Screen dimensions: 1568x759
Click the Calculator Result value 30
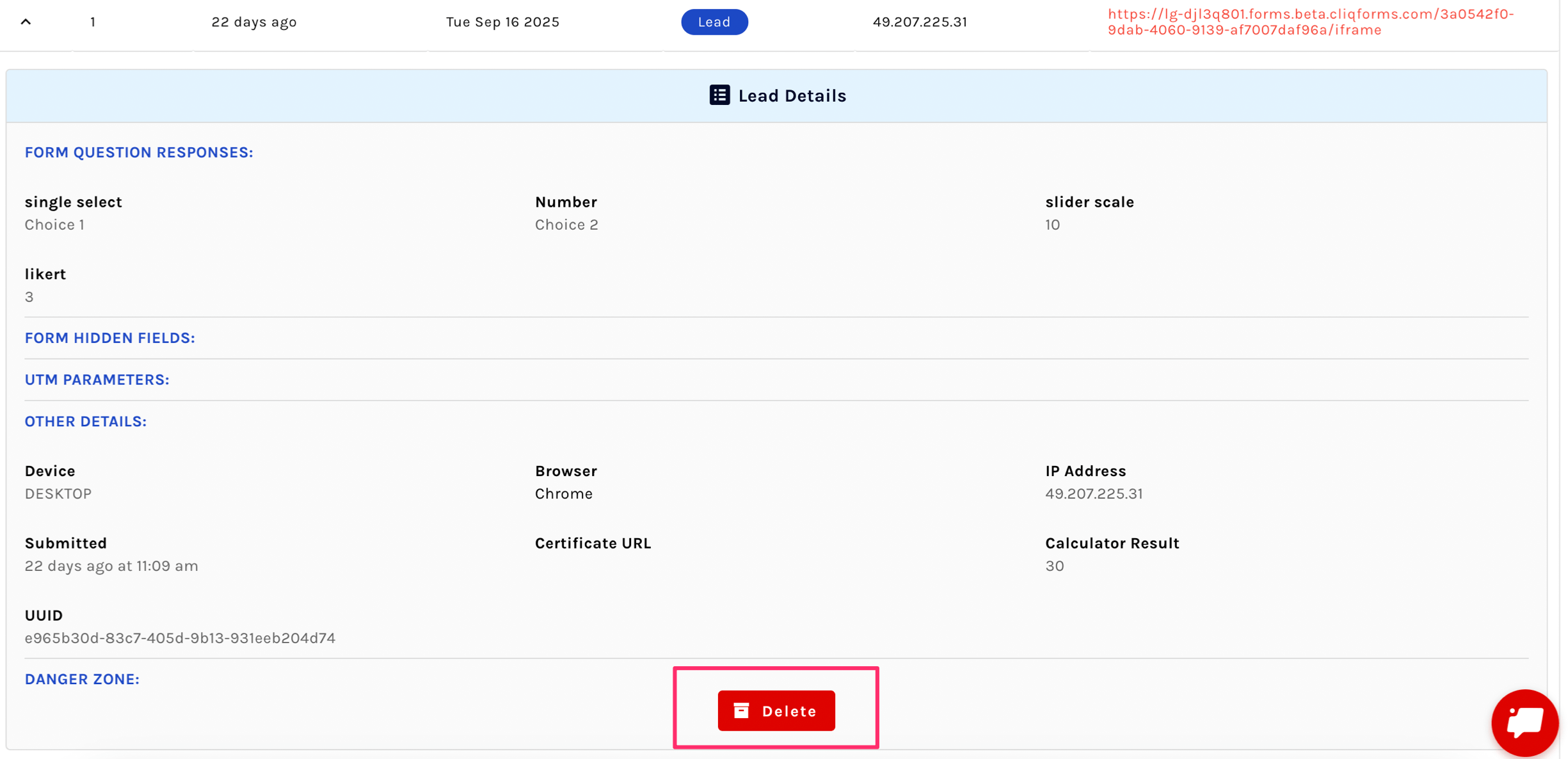[x=1054, y=566]
